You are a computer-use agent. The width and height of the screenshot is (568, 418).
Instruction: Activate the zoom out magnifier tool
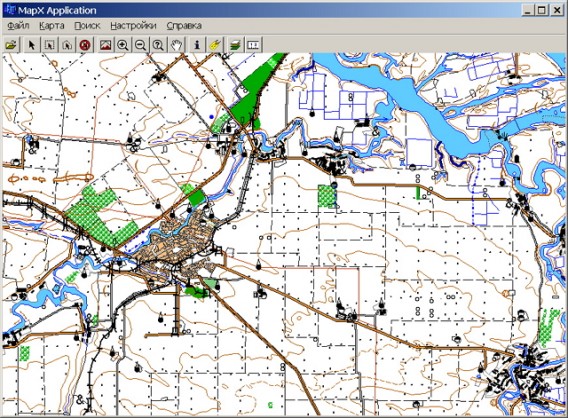click(141, 45)
